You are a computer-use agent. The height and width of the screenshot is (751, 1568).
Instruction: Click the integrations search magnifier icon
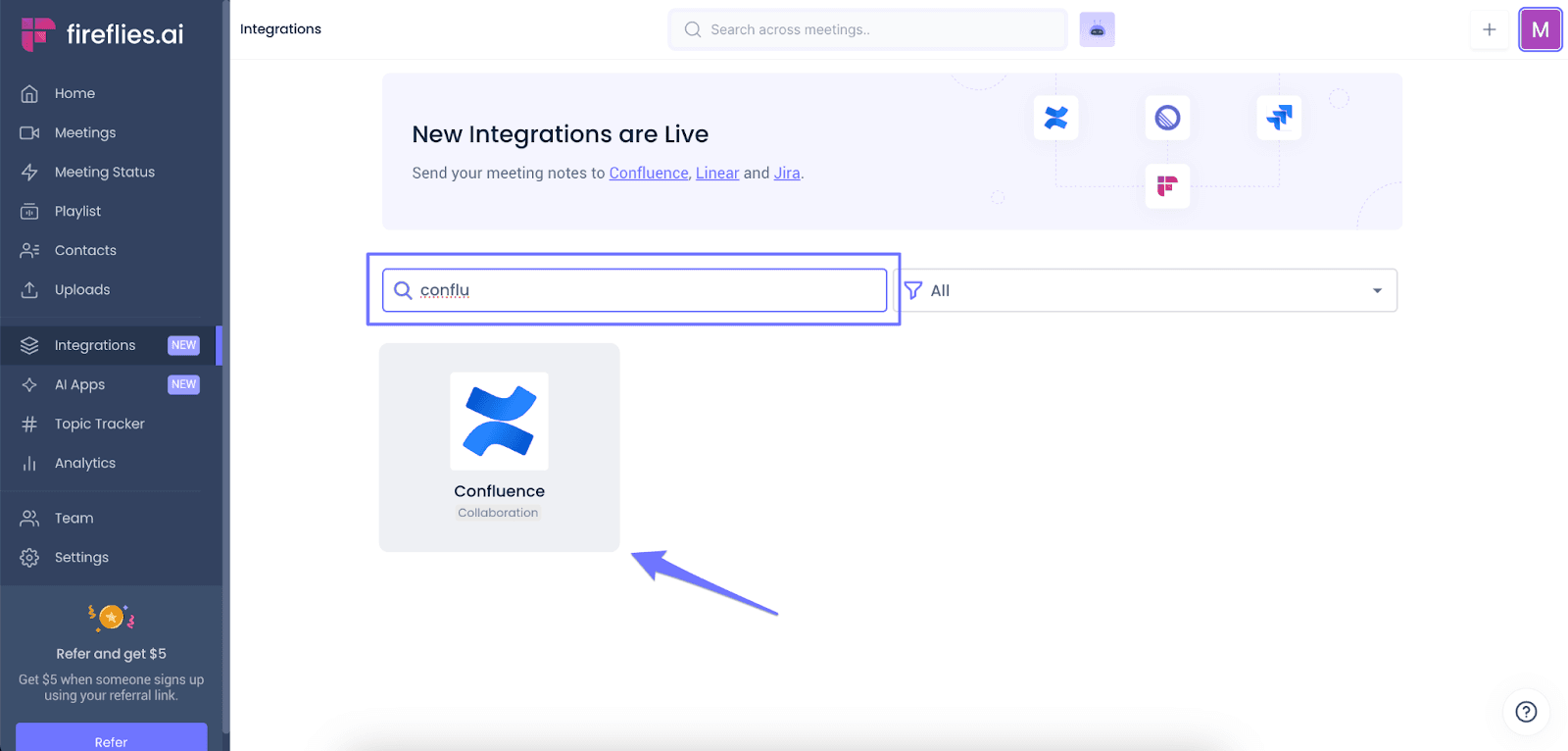[403, 290]
